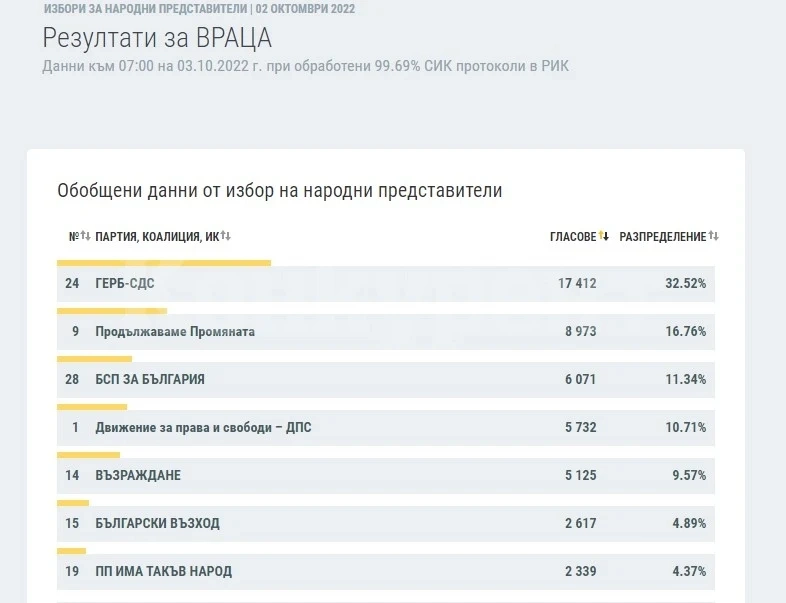Screen dimensions: 786x603
Task: Sort by share using the РАЗПРЕДЕЛЕНИЕ arrows
Action: (x=713, y=236)
